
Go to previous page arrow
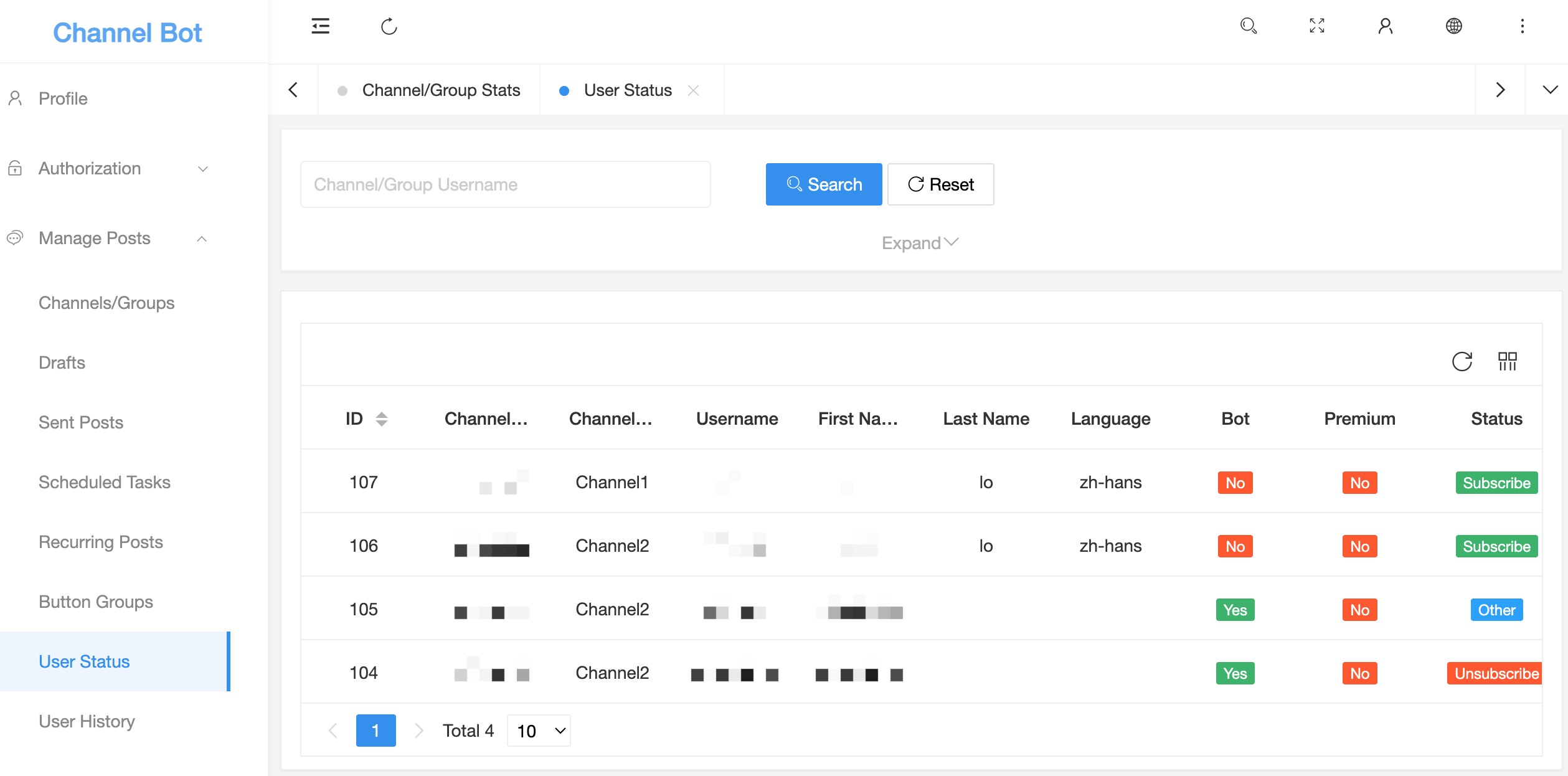333,731
